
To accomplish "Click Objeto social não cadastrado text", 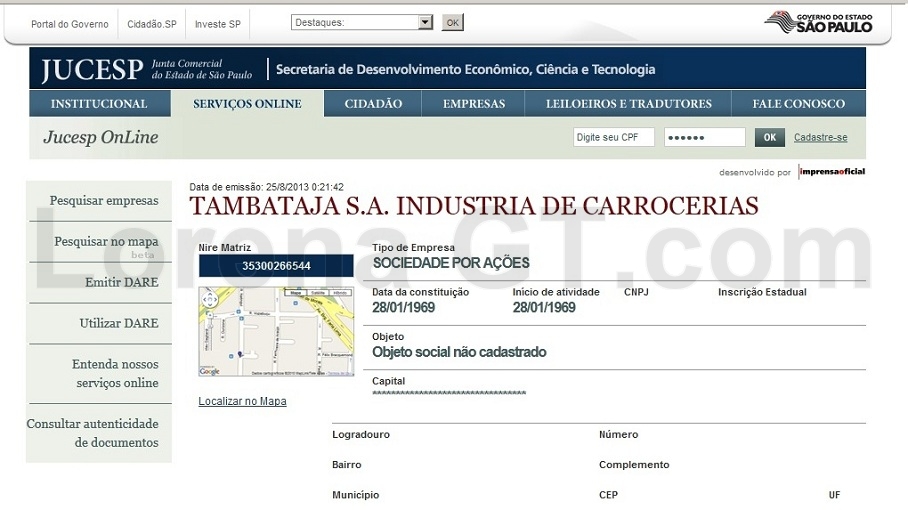I will [x=459, y=352].
